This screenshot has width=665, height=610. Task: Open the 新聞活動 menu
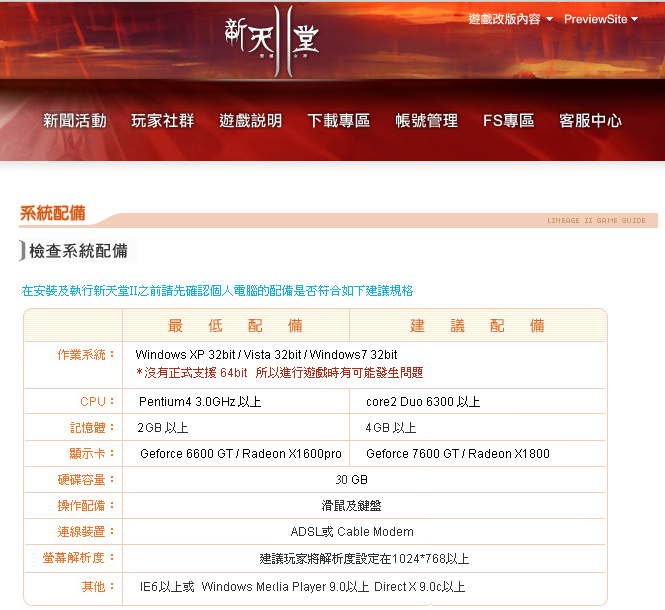(x=75, y=121)
